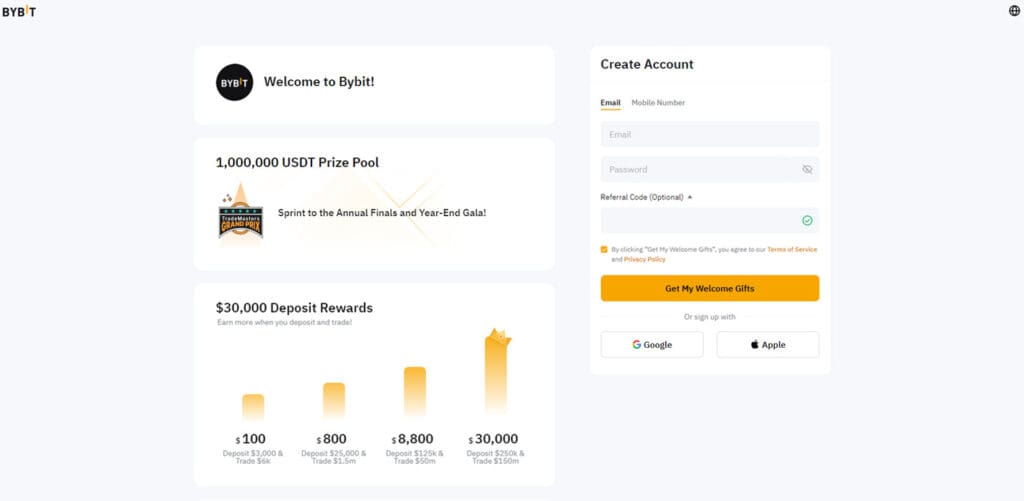The height and width of the screenshot is (501, 1024).
Task: Click "Or sign up with" text
Action: point(710,317)
